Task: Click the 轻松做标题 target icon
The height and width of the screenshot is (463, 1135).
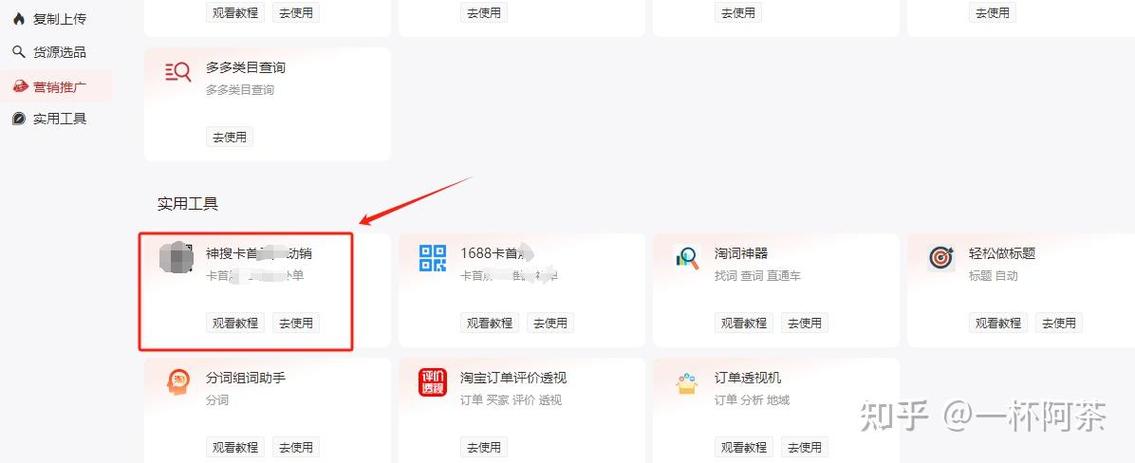Action: 941,258
